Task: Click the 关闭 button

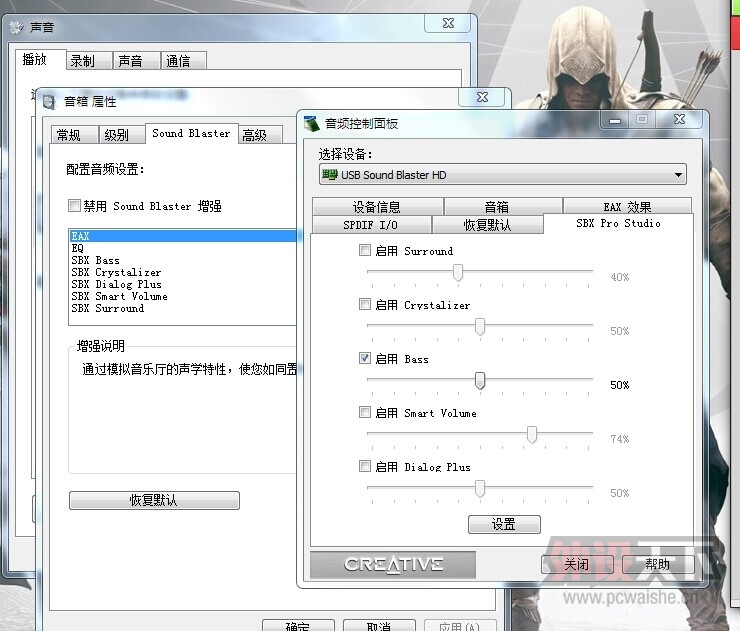Action: [x=575, y=565]
